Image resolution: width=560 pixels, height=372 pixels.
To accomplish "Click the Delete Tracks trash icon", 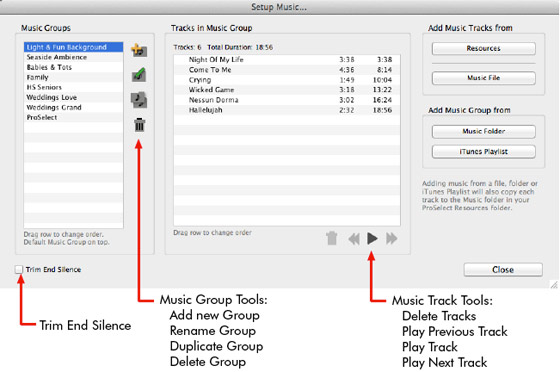I will 332,238.
